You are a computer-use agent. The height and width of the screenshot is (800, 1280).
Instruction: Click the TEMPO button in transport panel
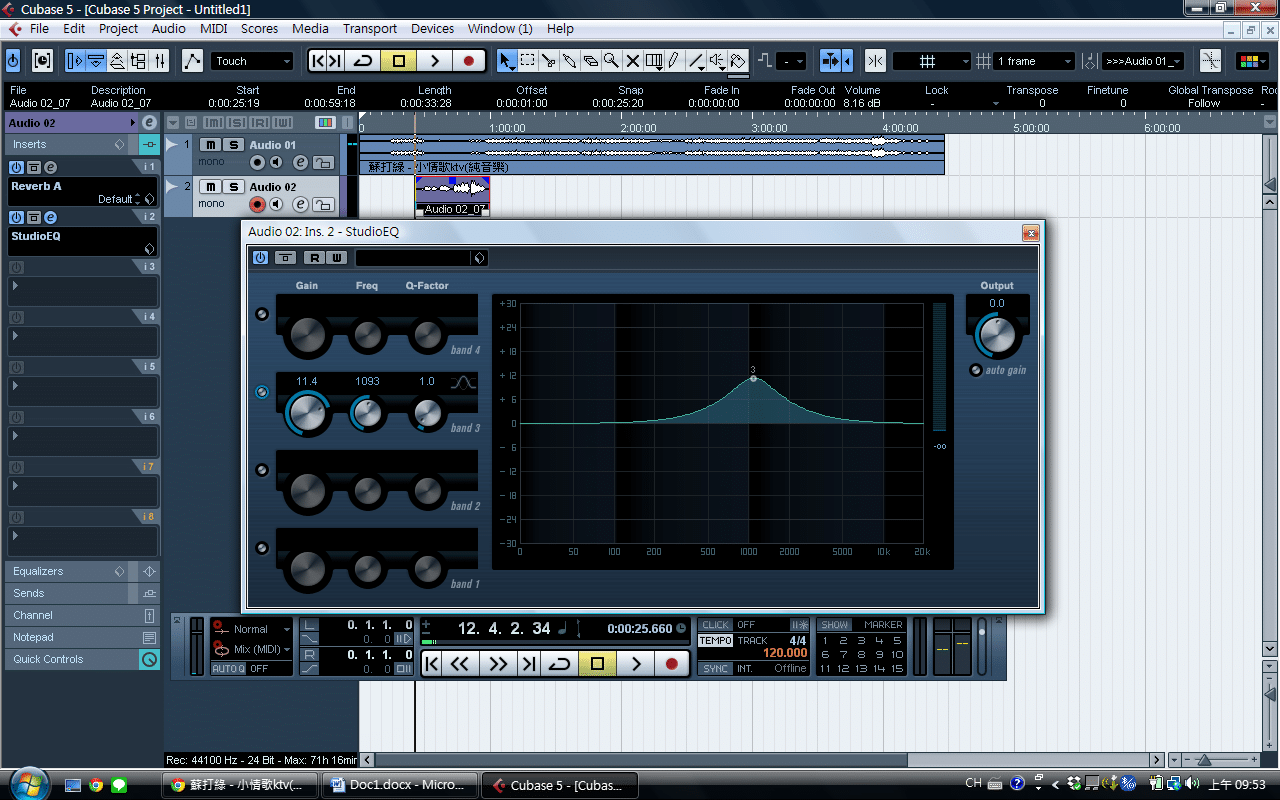pos(715,641)
